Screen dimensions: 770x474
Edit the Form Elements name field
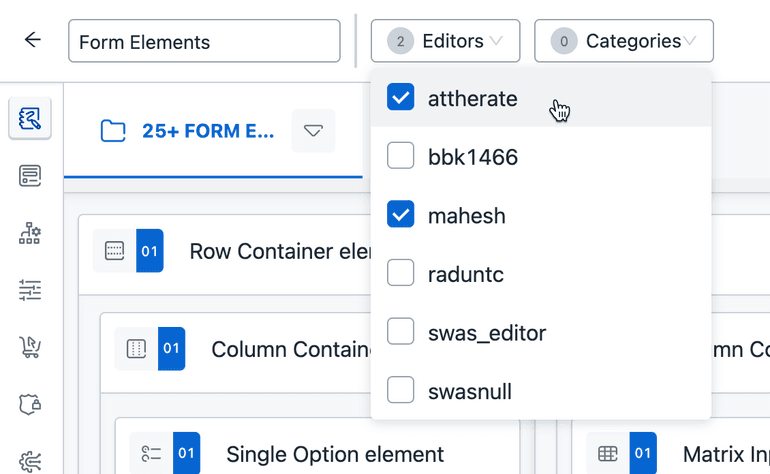[204, 41]
